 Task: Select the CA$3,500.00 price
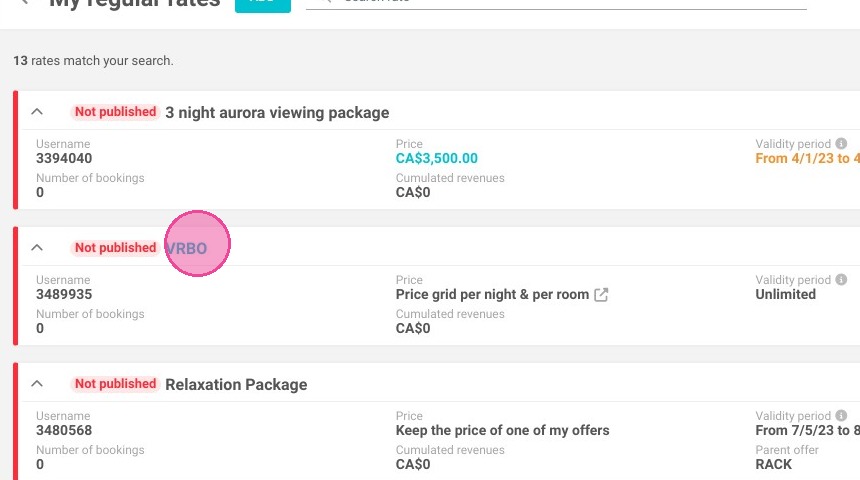click(437, 159)
